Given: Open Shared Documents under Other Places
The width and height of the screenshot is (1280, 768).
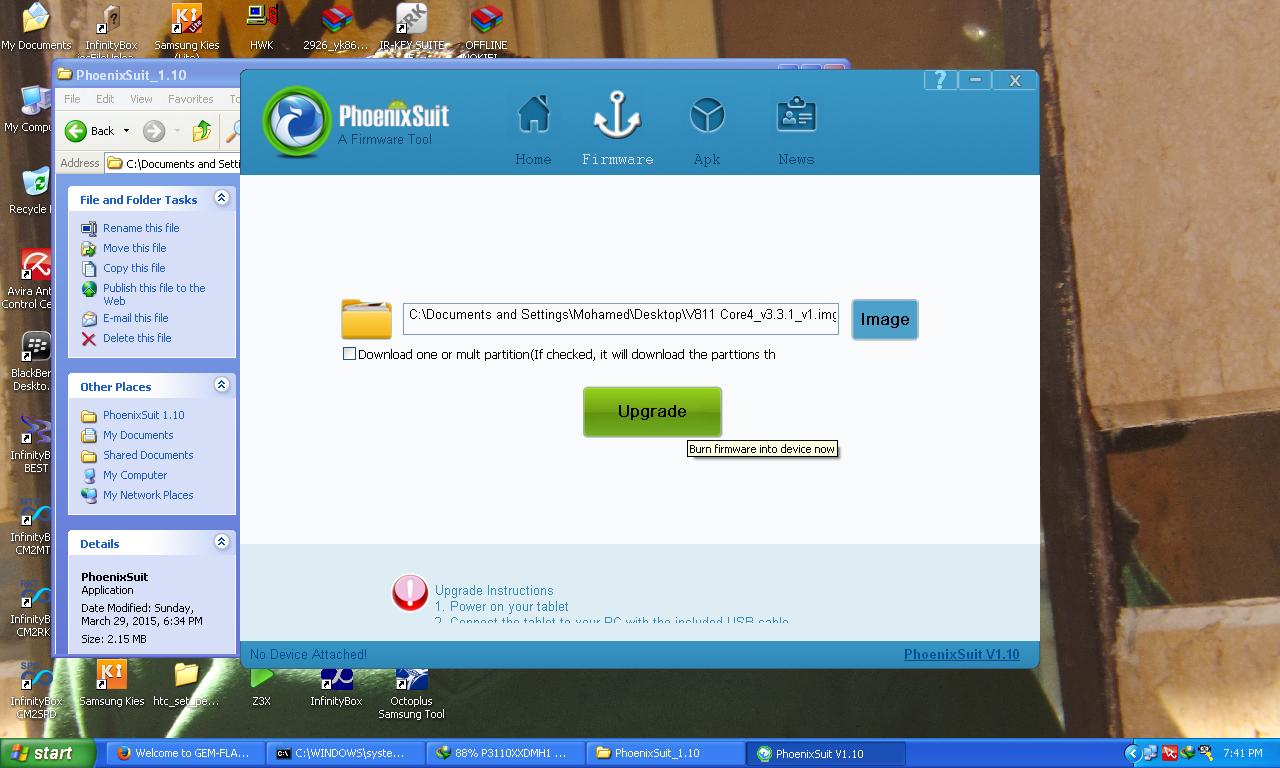Looking at the screenshot, I should point(148,455).
